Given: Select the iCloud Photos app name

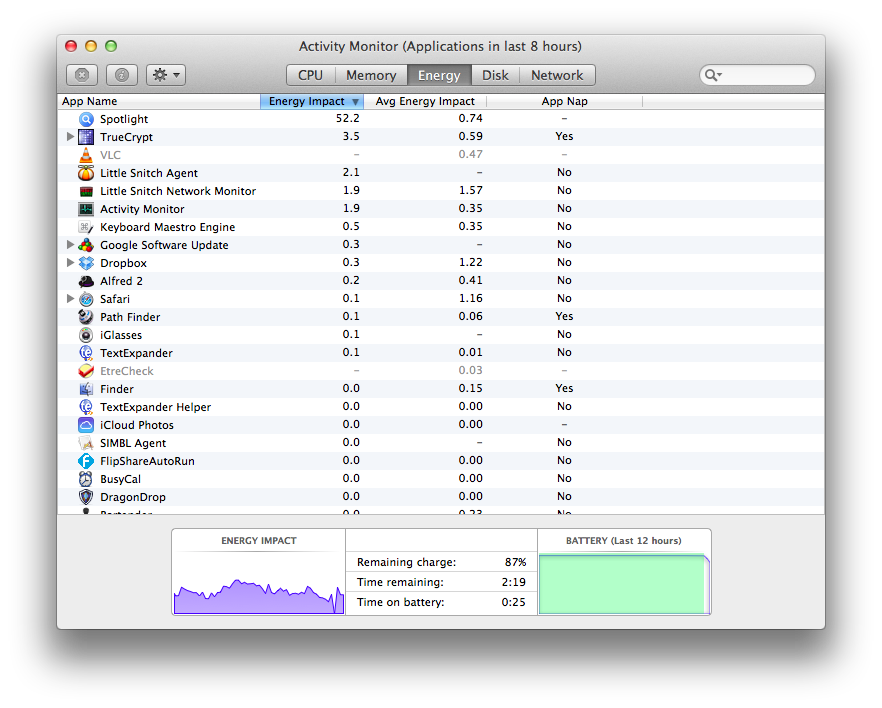Looking at the screenshot, I should 137,425.
